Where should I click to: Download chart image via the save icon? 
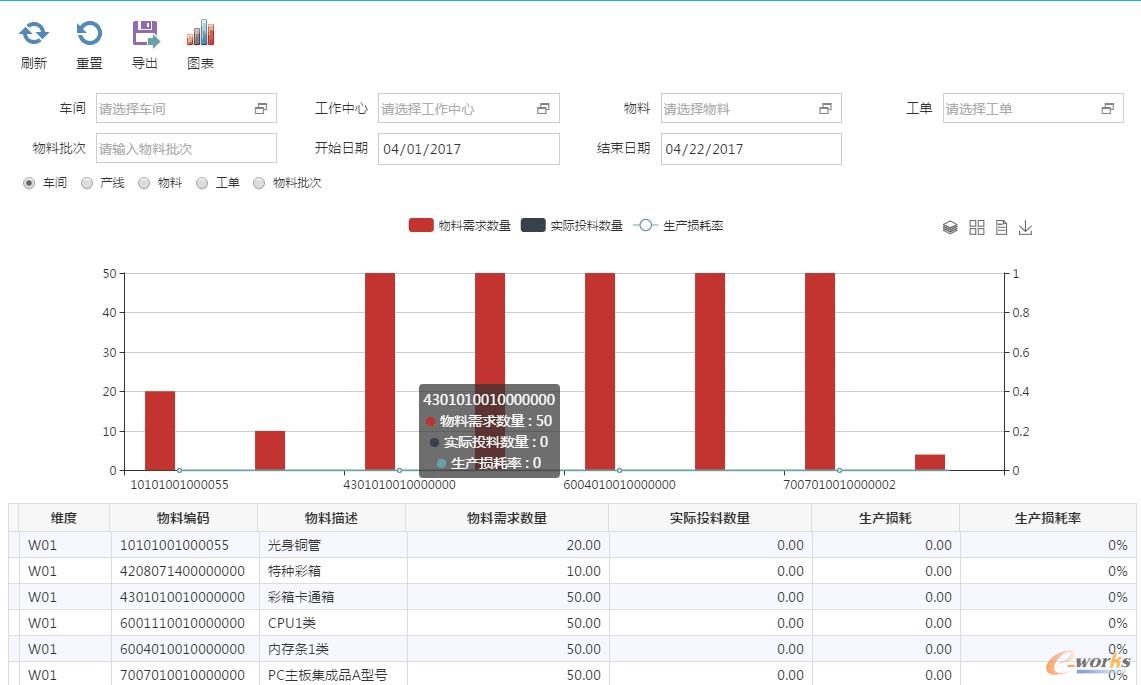coord(1025,228)
